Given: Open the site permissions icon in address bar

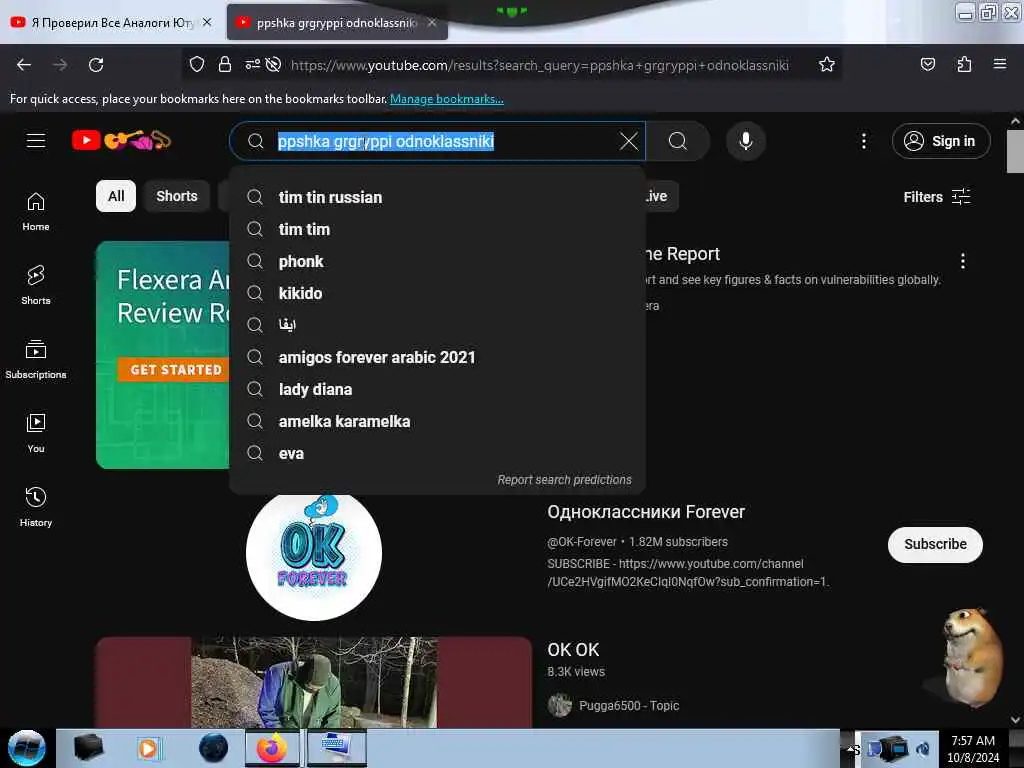Looking at the screenshot, I should click(x=252, y=64).
